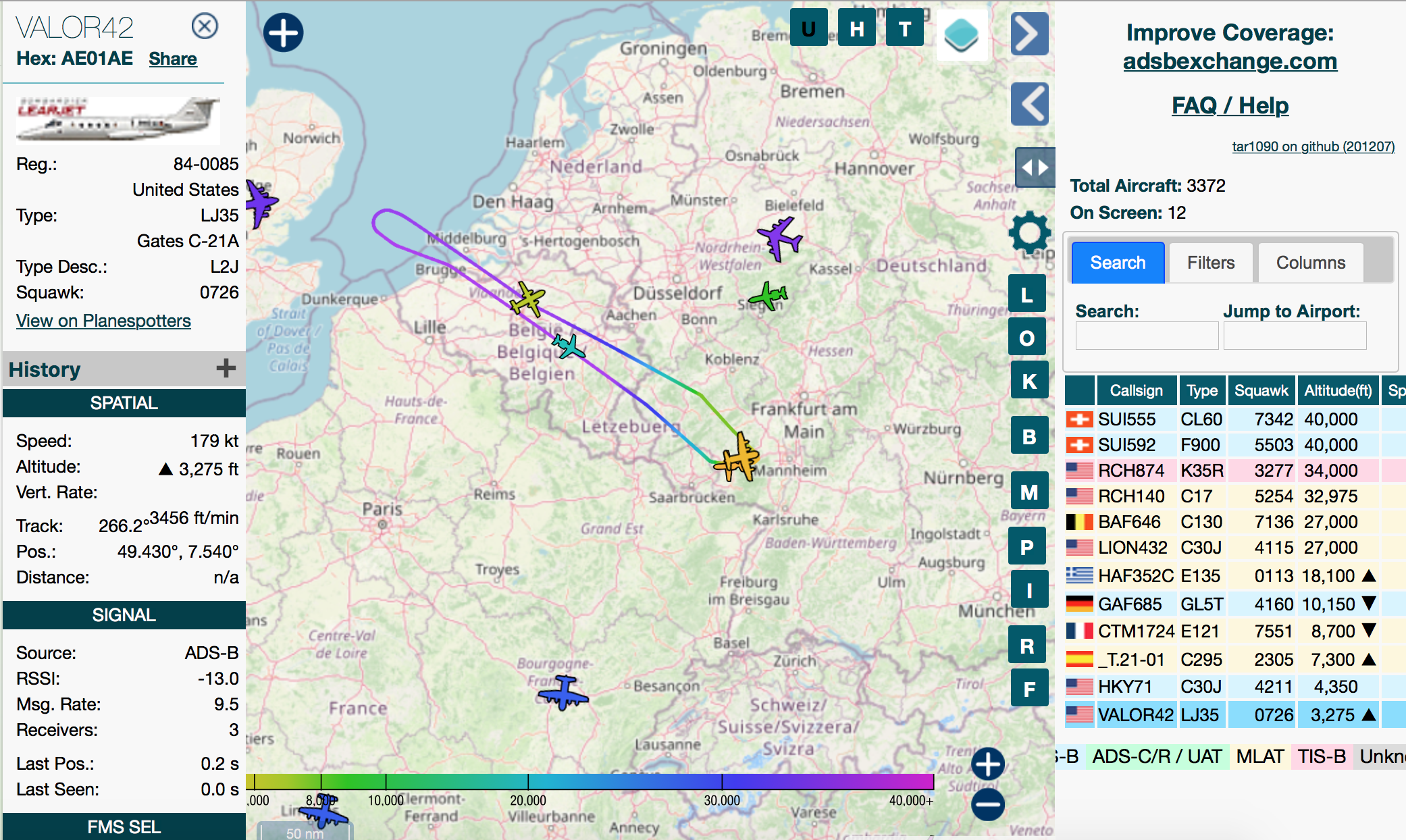Toggle the T map button
The height and width of the screenshot is (840, 1406).
(x=905, y=28)
